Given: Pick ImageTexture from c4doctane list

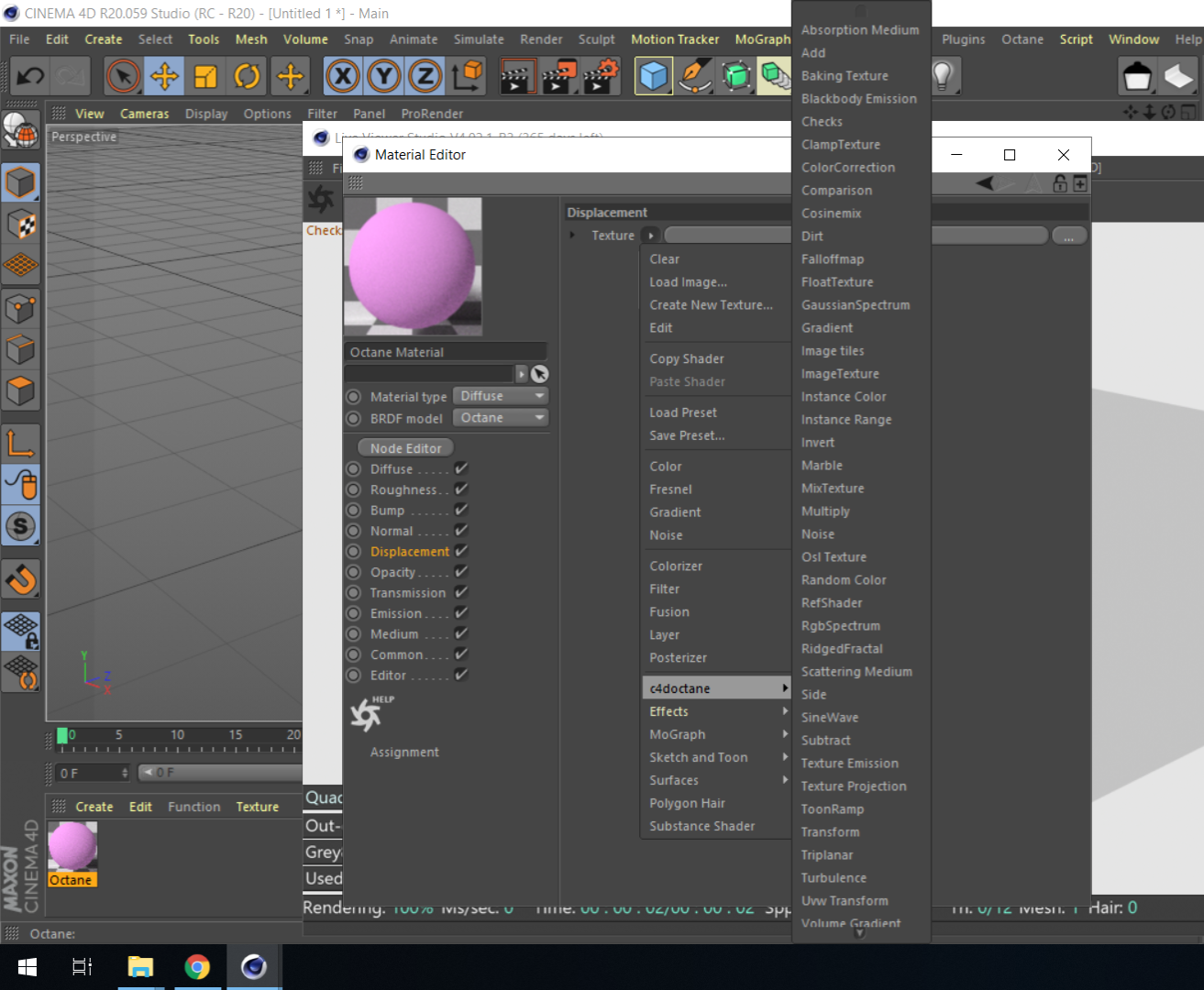Looking at the screenshot, I should [x=861, y=374].
